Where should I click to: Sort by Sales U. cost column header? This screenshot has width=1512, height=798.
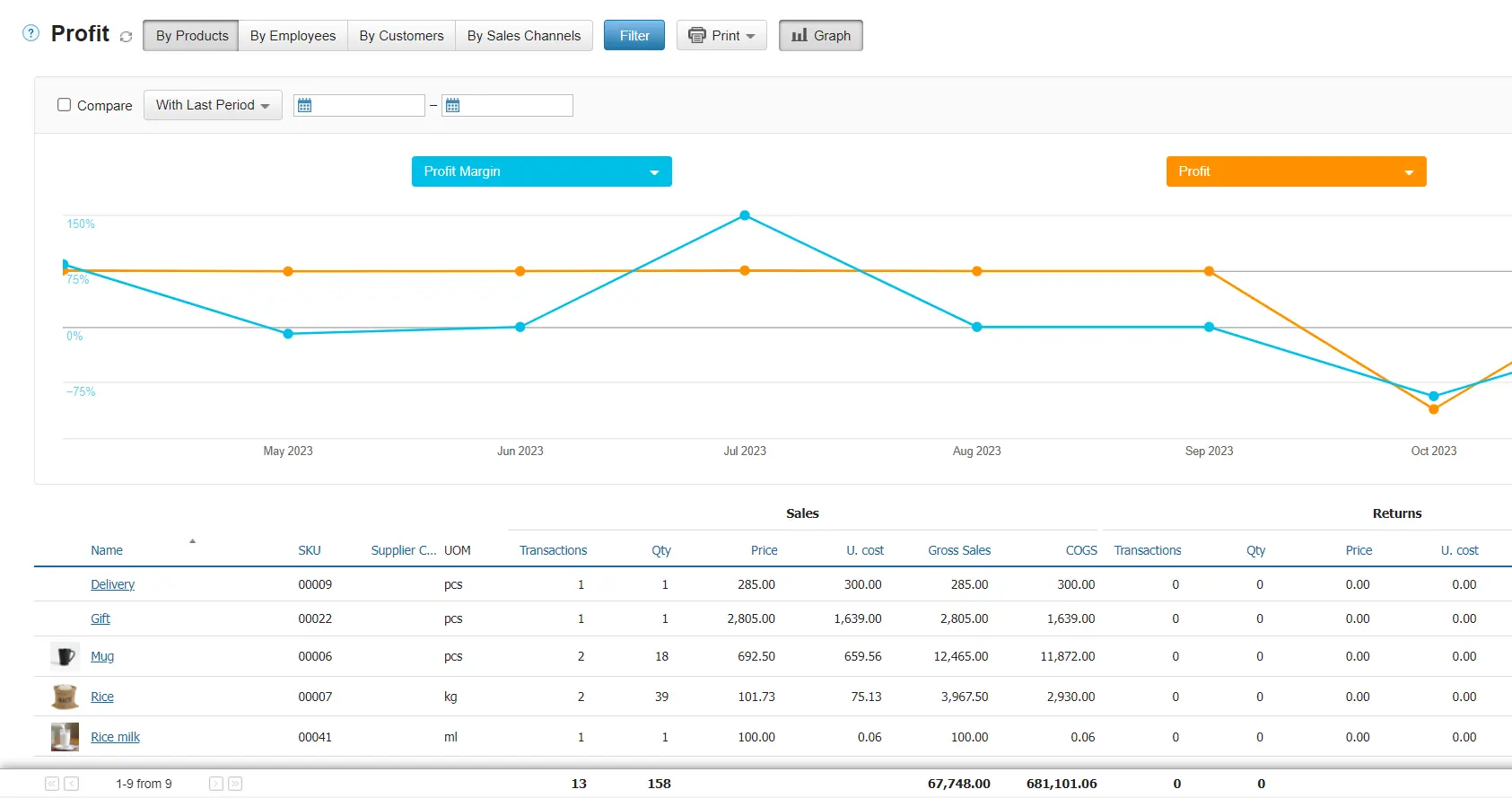click(865, 550)
